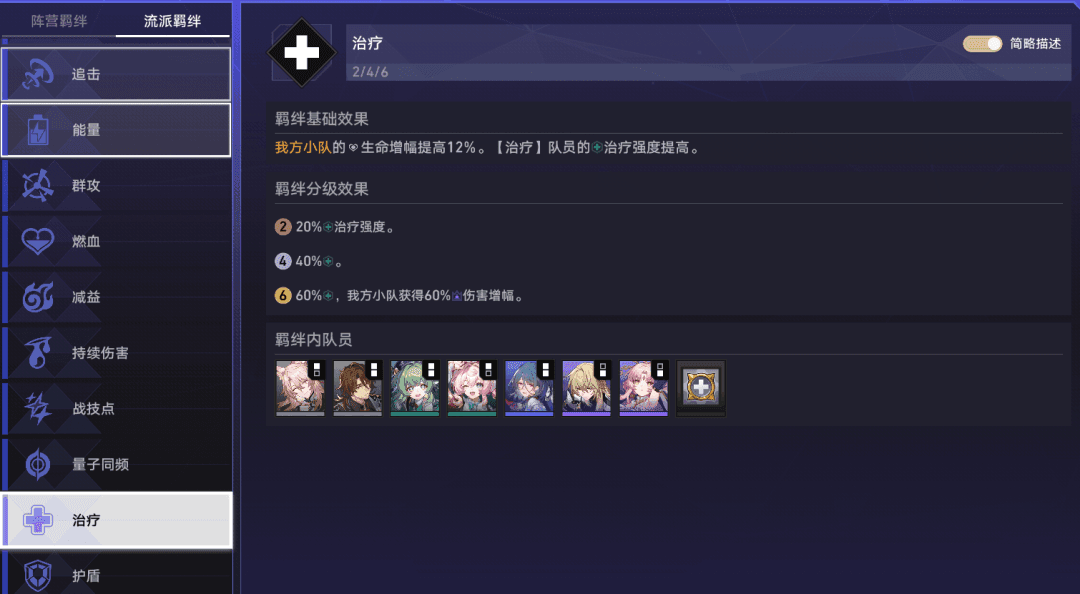Click the brown-haired male character portrait
The image size is (1080, 594).
pos(357,388)
